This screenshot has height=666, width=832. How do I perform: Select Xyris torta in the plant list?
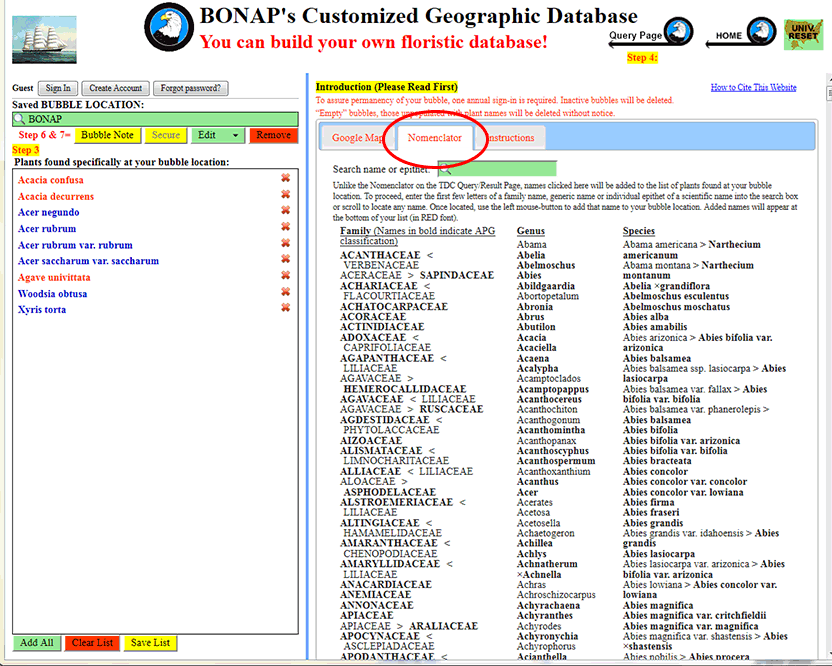point(42,309)
